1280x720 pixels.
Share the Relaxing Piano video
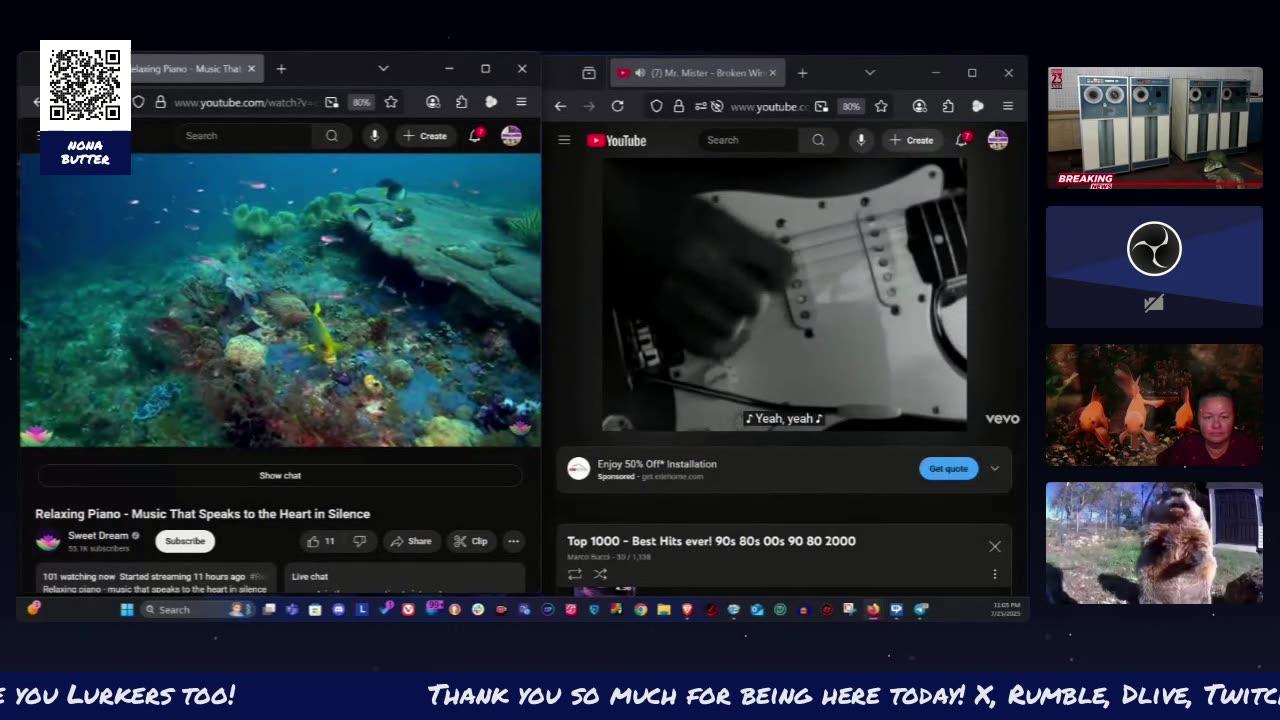coord(411,541)
